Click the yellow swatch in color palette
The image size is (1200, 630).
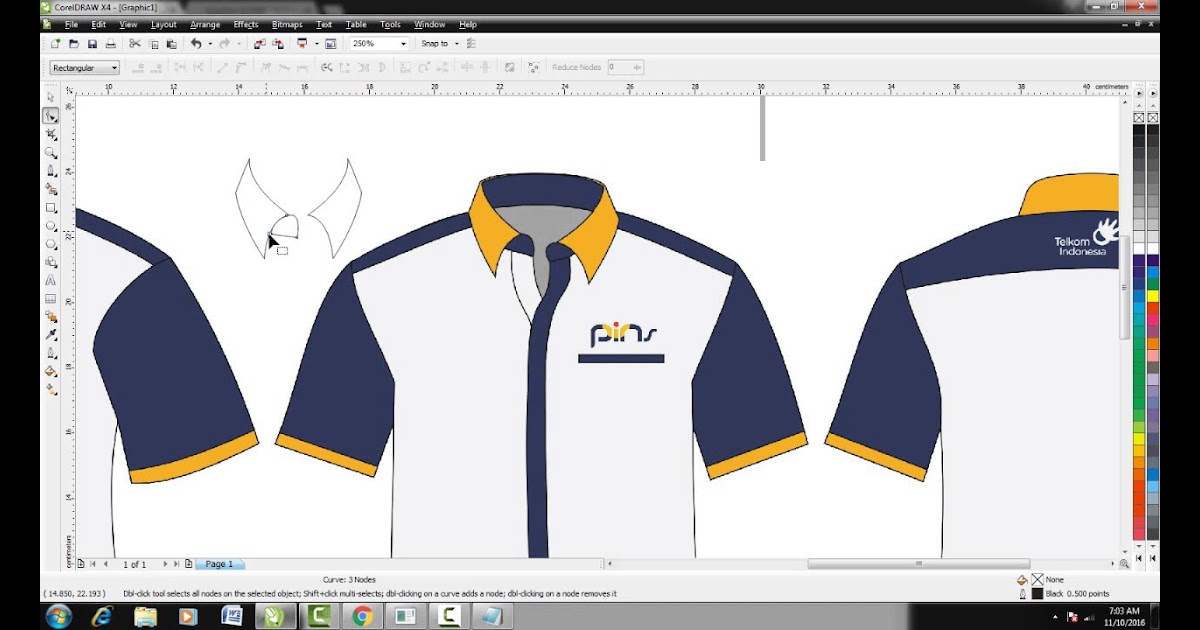tap(1152, 296)
